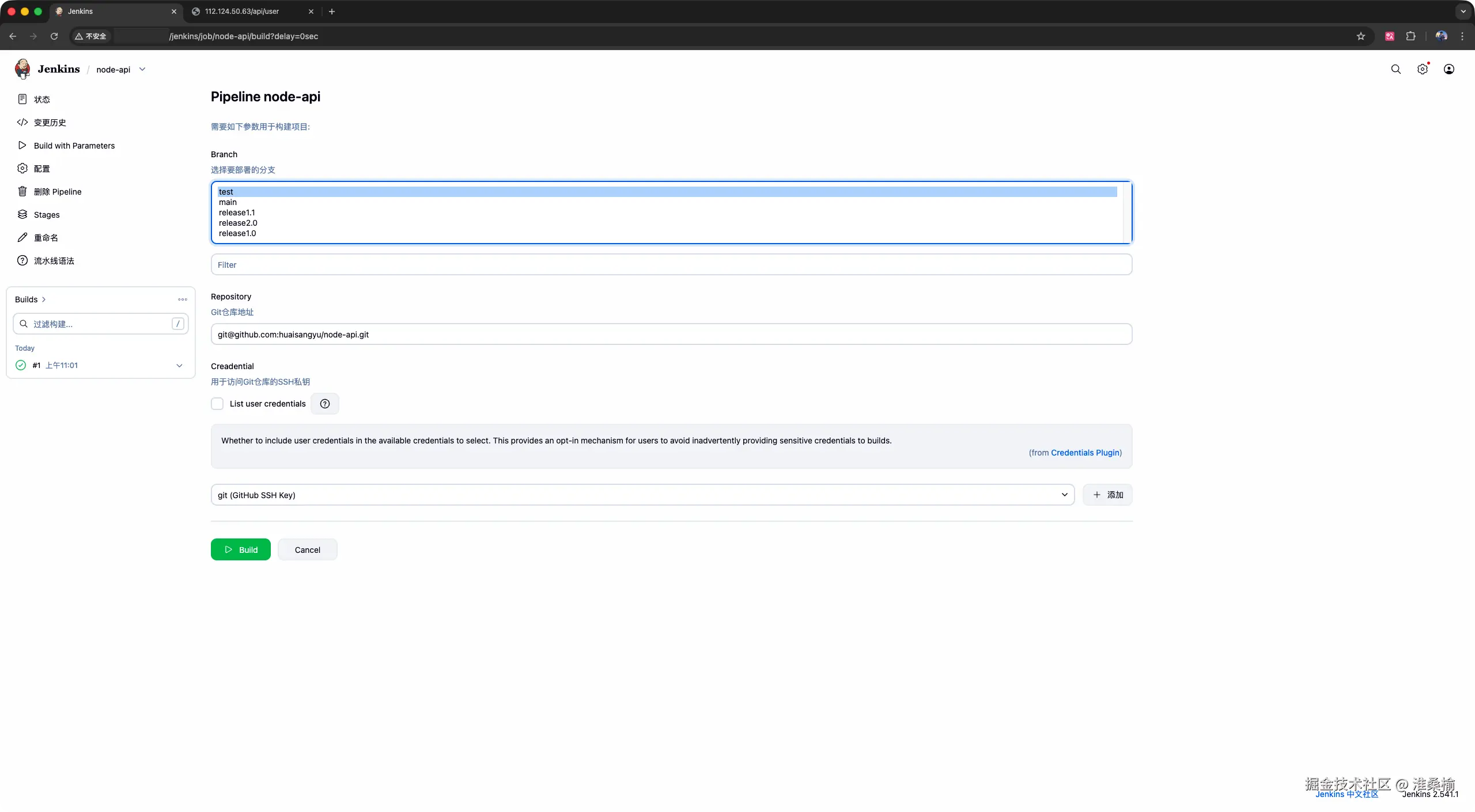Focus the branch Filter input field
This screenshot has width=1475, height=812.
(671, 265)
